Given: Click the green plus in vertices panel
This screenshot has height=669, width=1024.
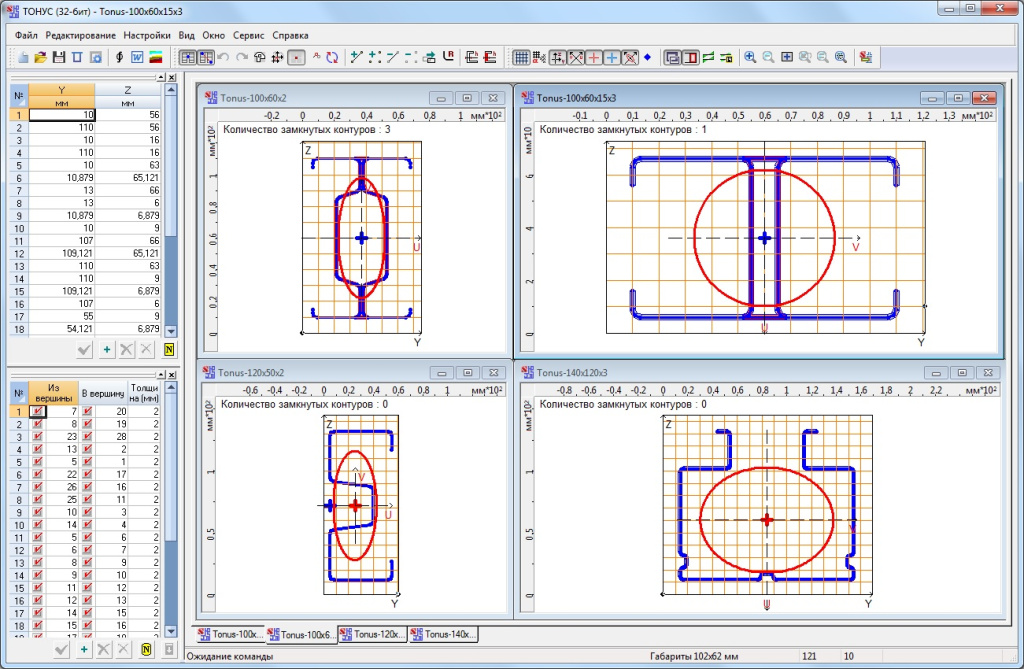Looking at the screenshot, I should (x=106, y=349).
